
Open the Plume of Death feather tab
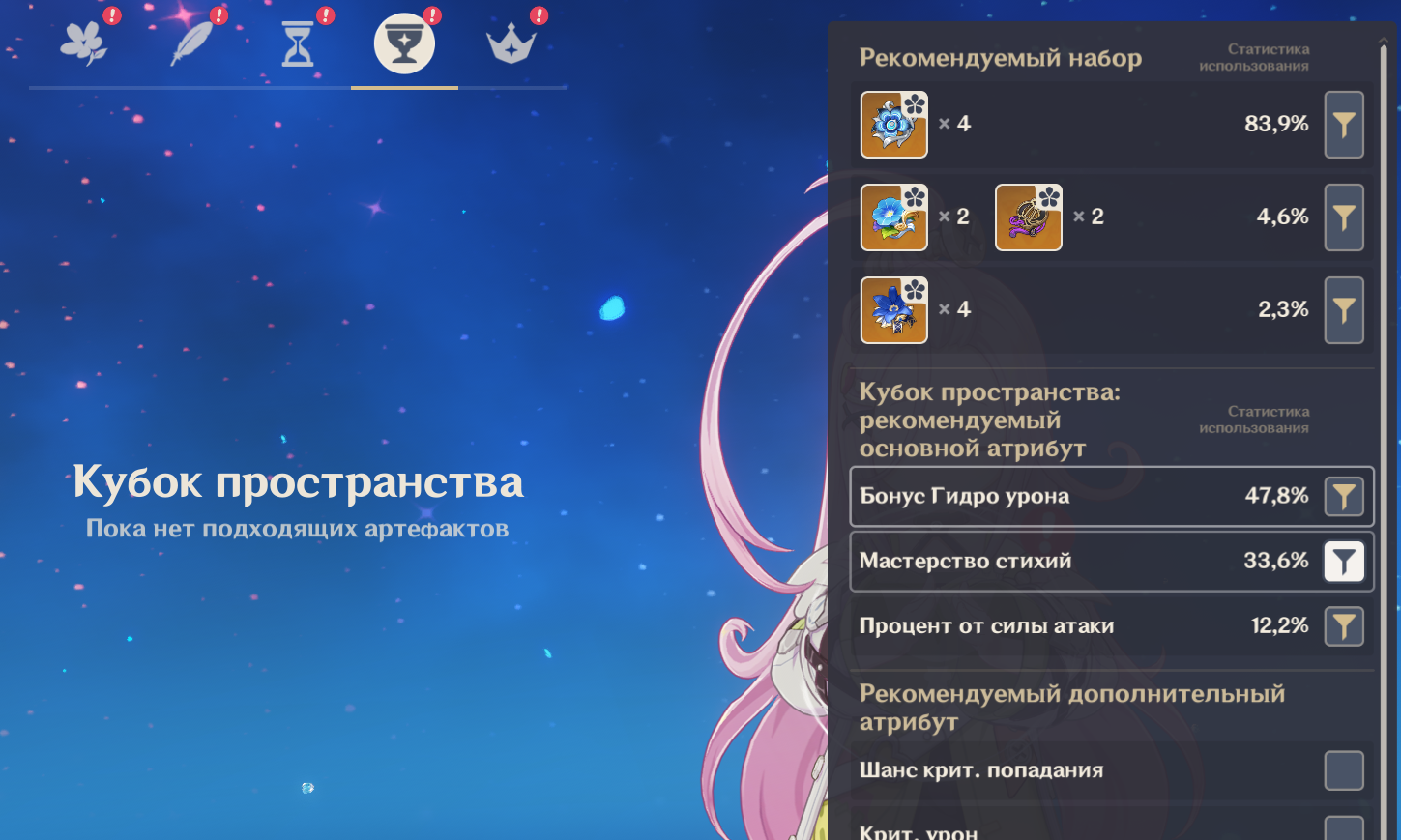(x=191, y=43)
